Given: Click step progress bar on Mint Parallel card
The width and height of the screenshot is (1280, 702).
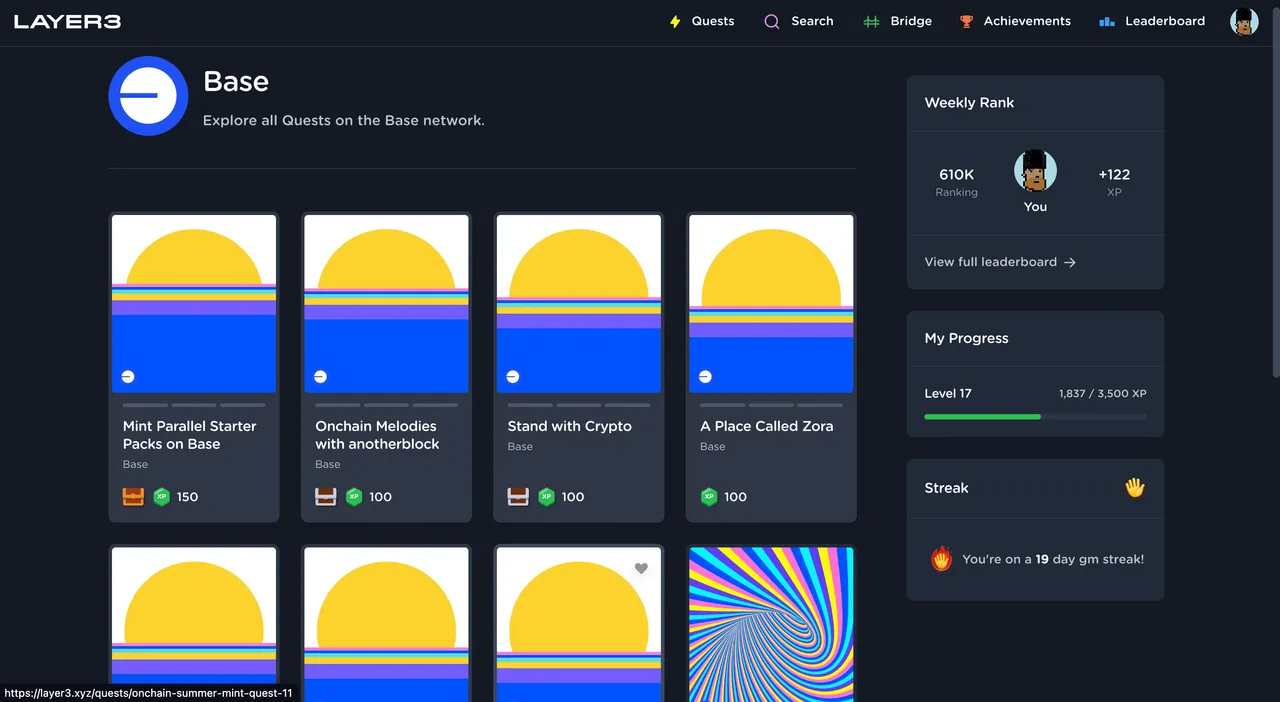Looking at the screenshot, I should coord(194,405).
